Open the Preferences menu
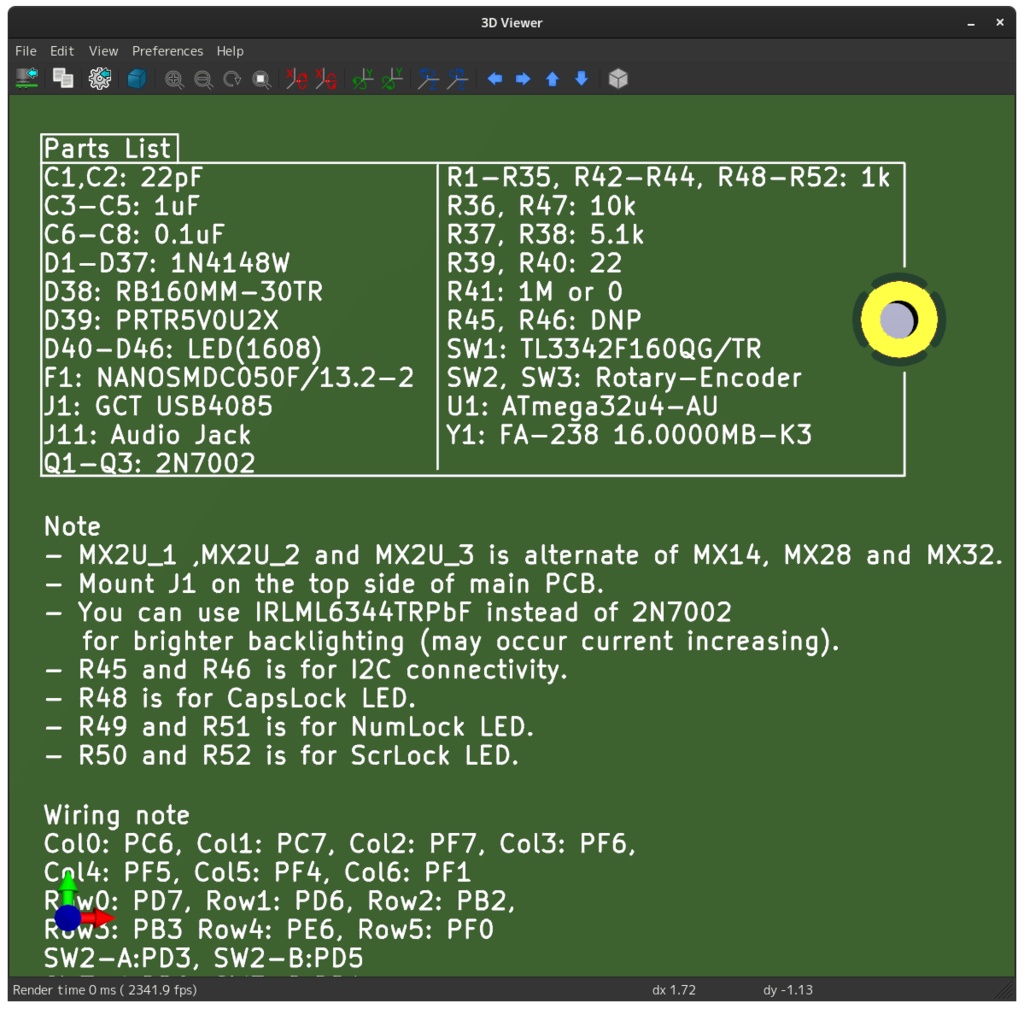Screen dimensions: 1024x1009 [x=167, y=51]
